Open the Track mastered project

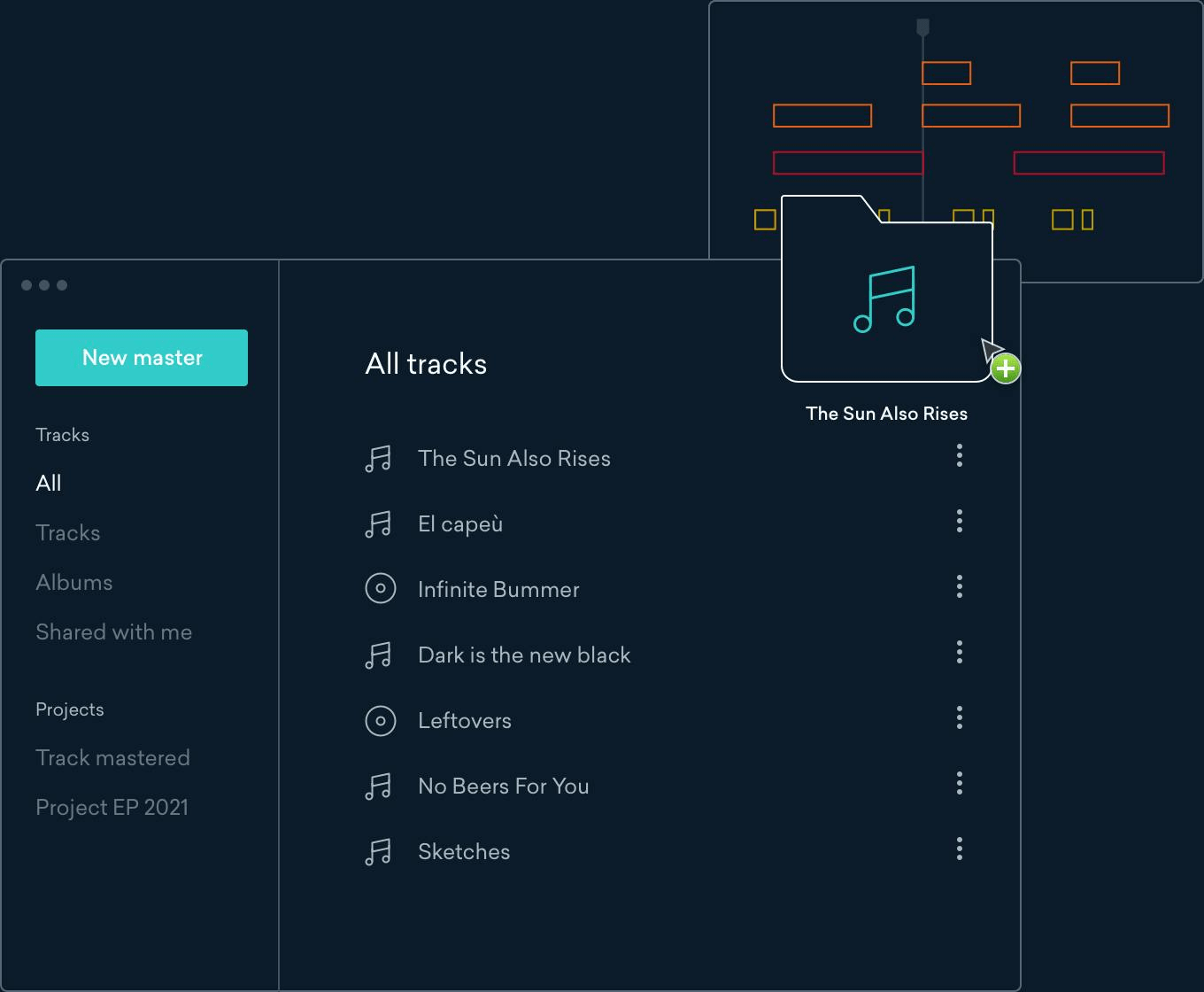click(112, 757)
